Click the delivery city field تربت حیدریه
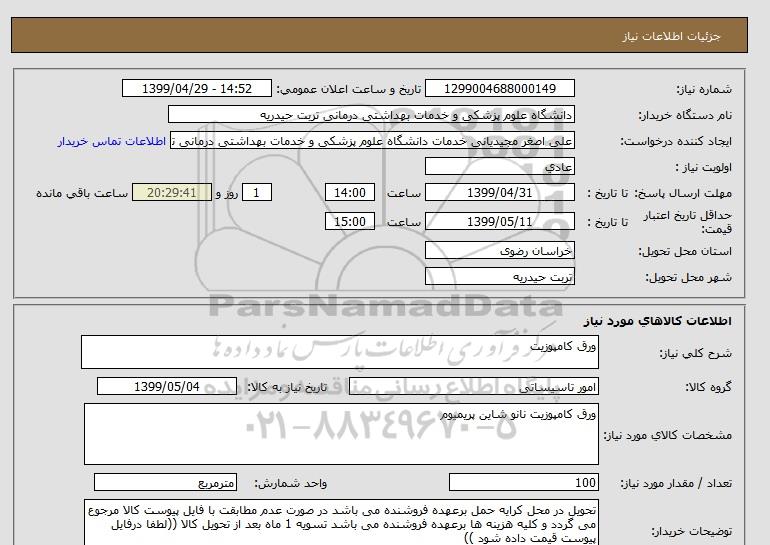Screen dimensions: 770x545 pos(499,276)
